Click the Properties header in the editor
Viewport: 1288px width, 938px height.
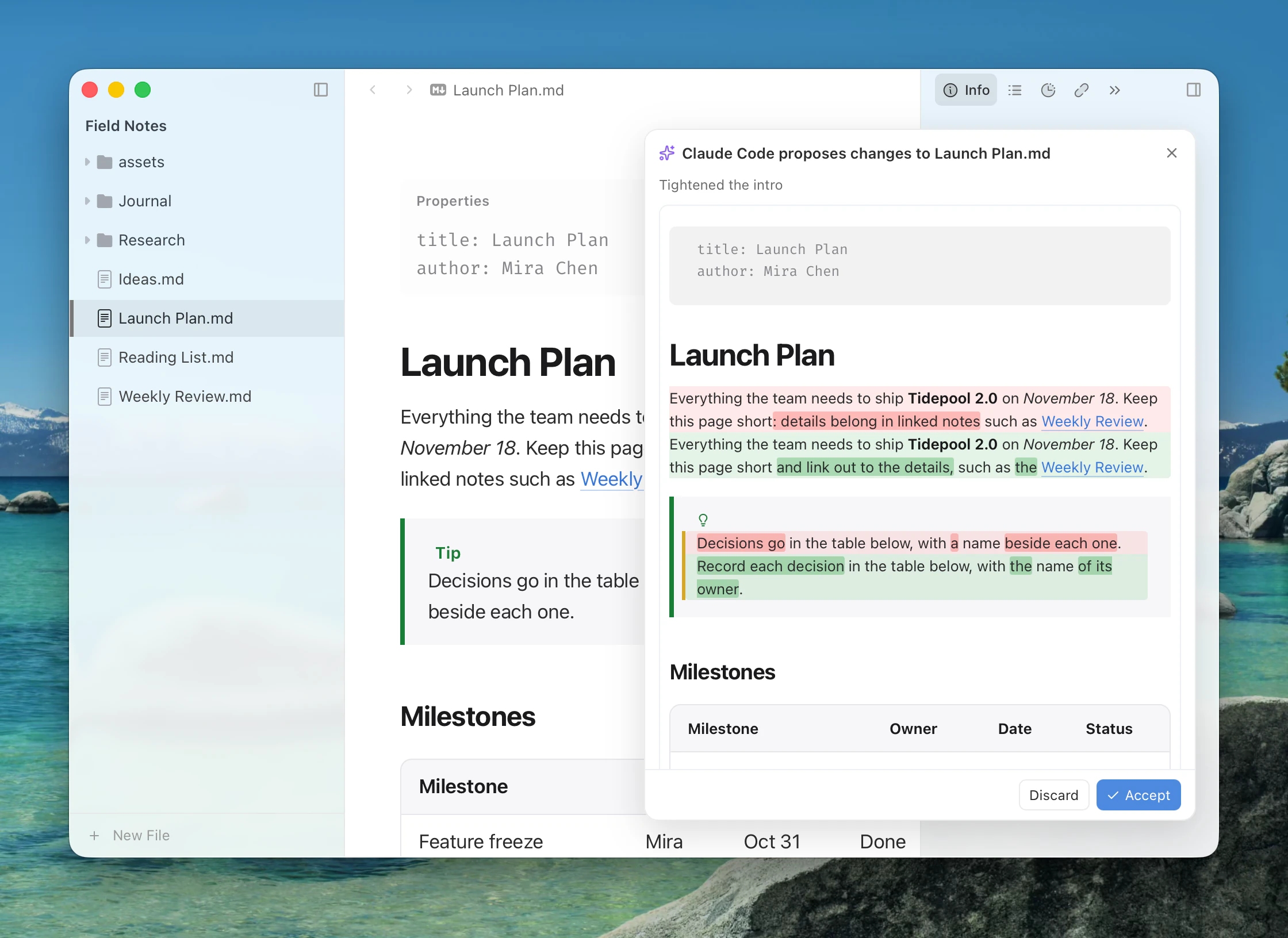(453, 201)
